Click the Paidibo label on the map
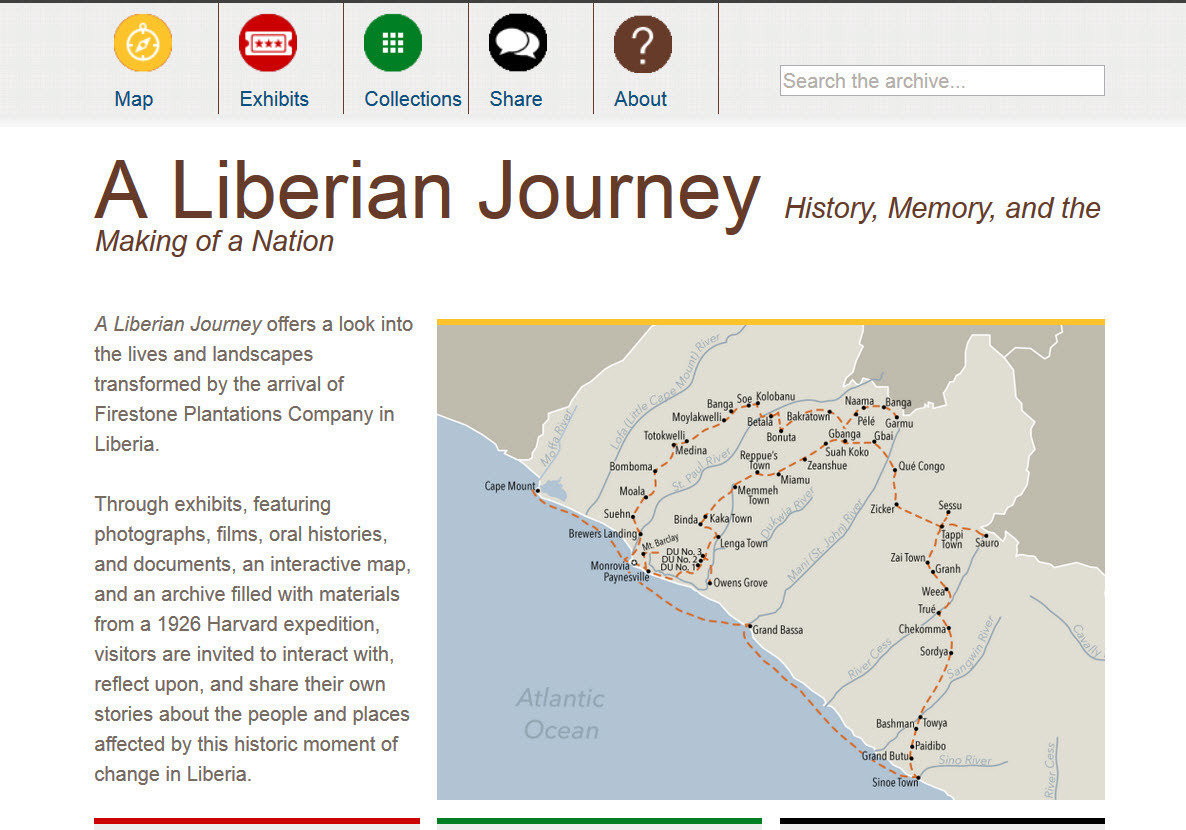The height and width of the screenshot is (830, 1186). coord(930,745)
